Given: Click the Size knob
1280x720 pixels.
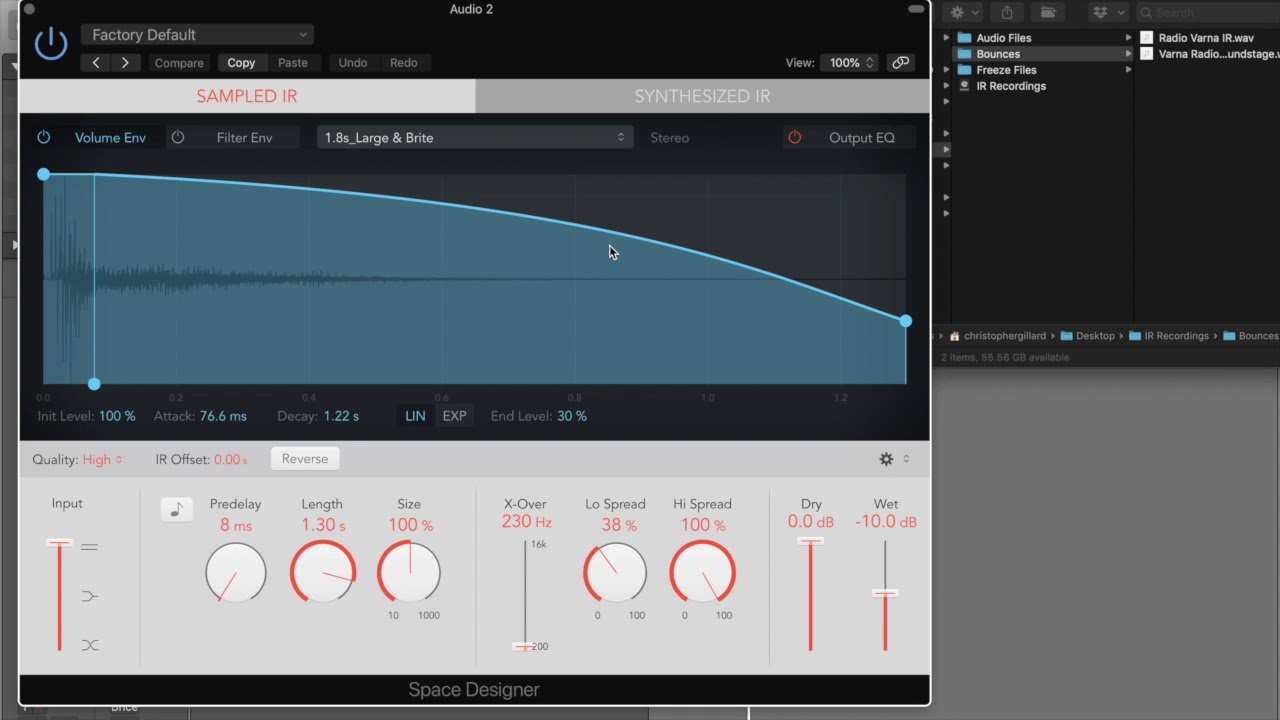Looking at the screenshot, I should 409,572.
